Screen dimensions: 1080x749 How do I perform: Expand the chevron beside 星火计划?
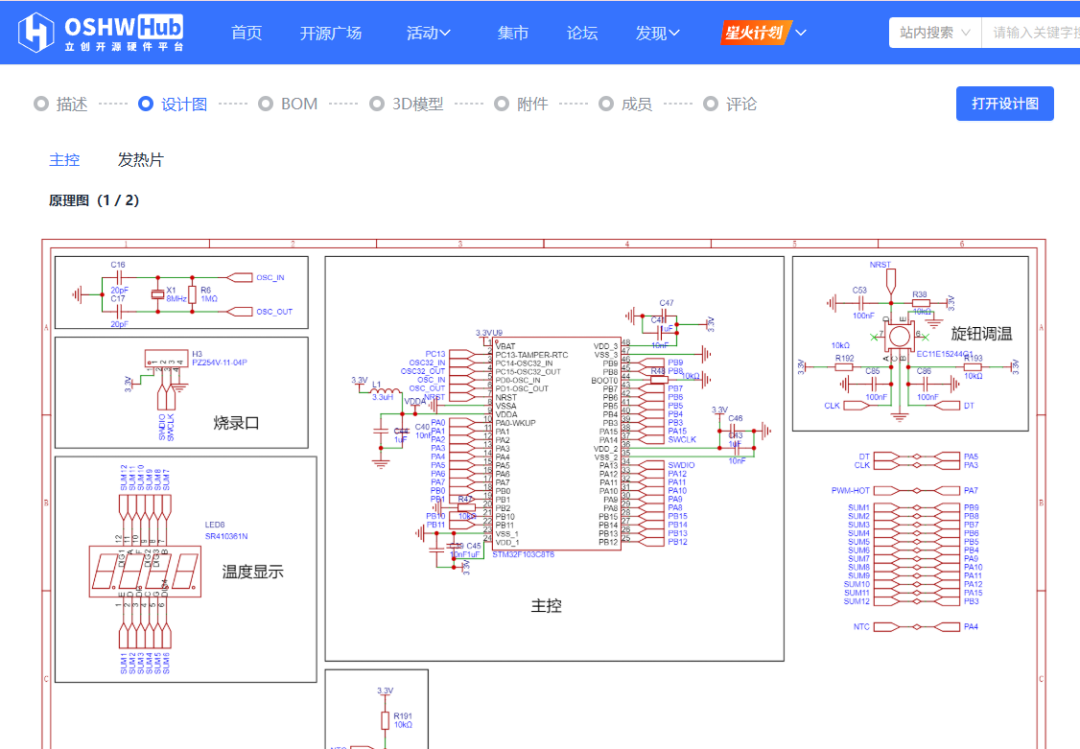point(801,32)
